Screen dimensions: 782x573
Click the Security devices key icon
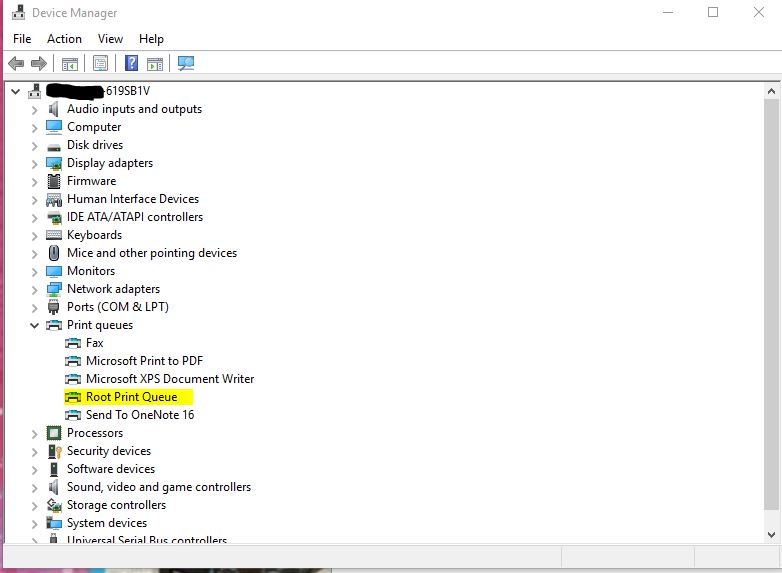point(54,451)
